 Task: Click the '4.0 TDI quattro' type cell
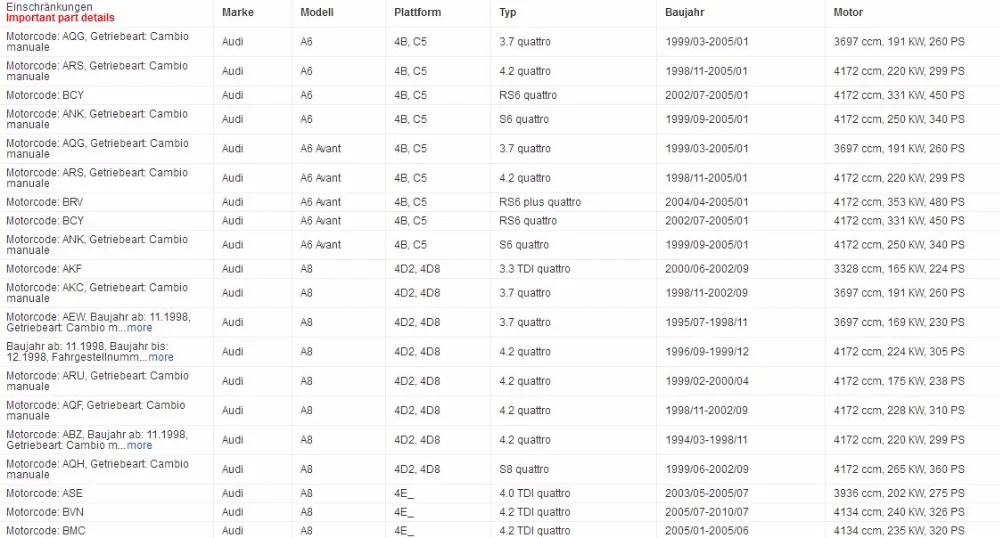[x=534, y=493]
